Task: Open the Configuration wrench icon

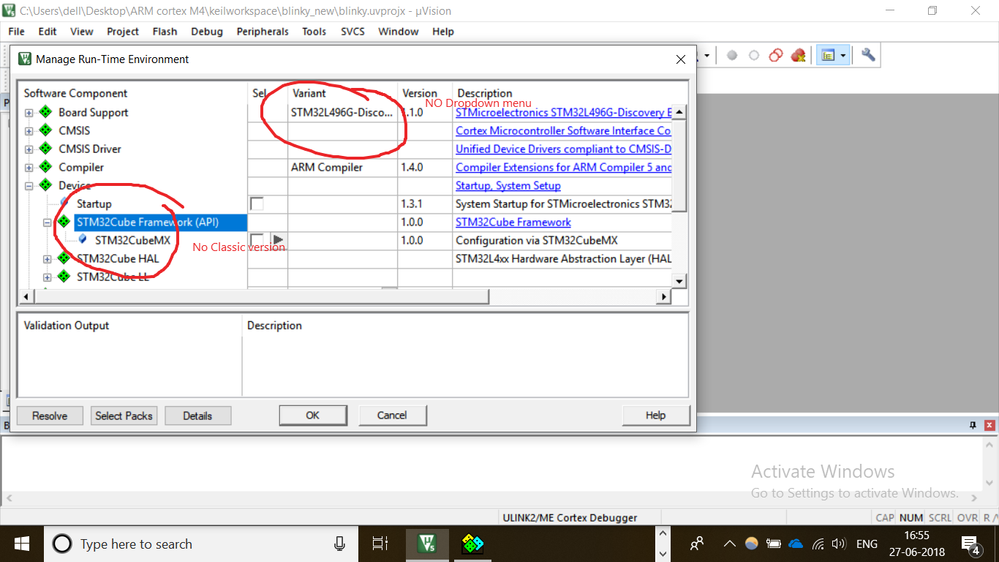Action: [868, 55]
